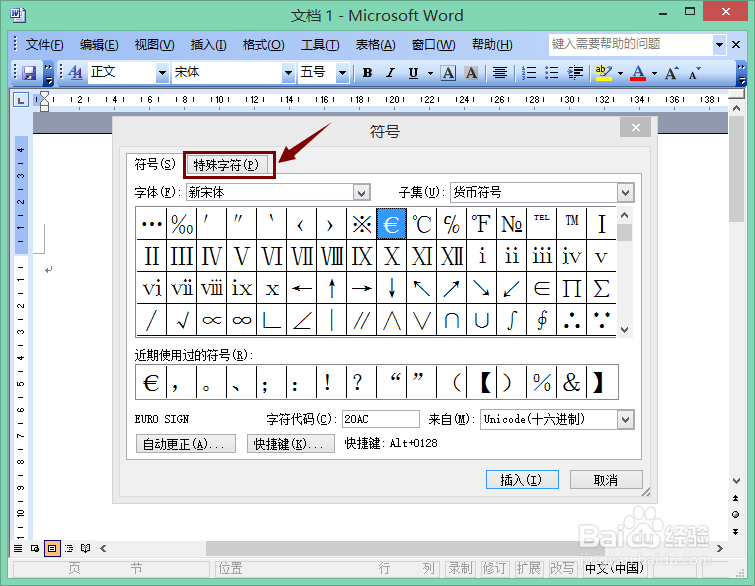755x586 pixels.
Task: Switch to 特殊字符(P) tab
Action: coord(226,165)
